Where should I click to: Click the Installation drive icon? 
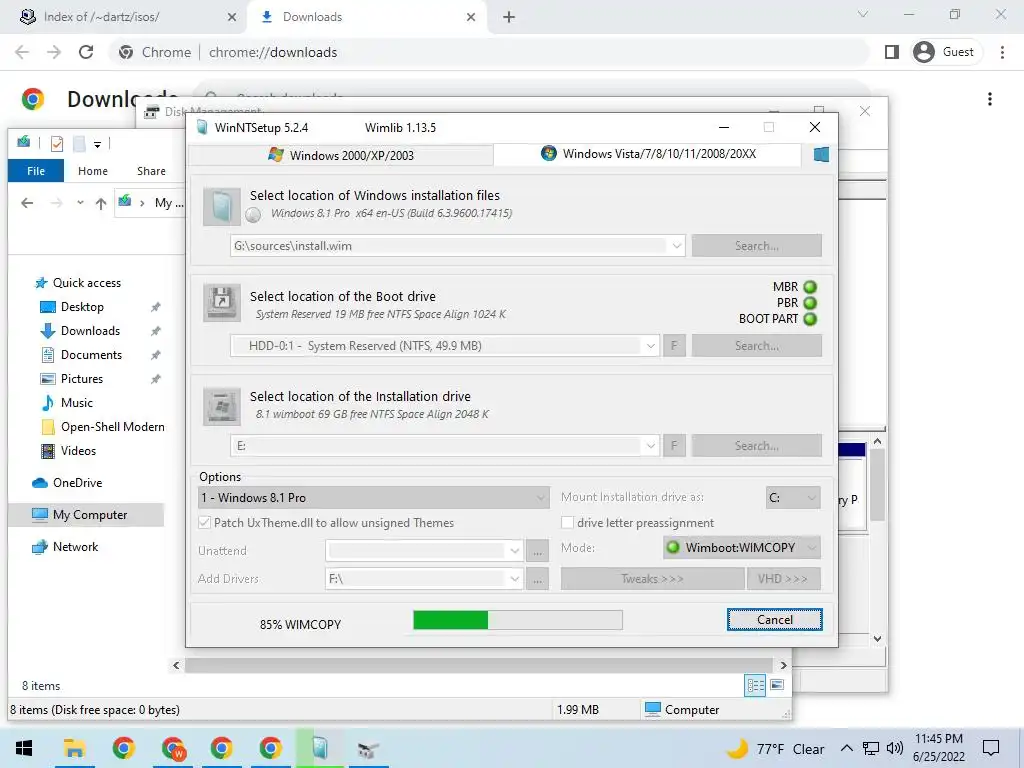tap(222, 406)
